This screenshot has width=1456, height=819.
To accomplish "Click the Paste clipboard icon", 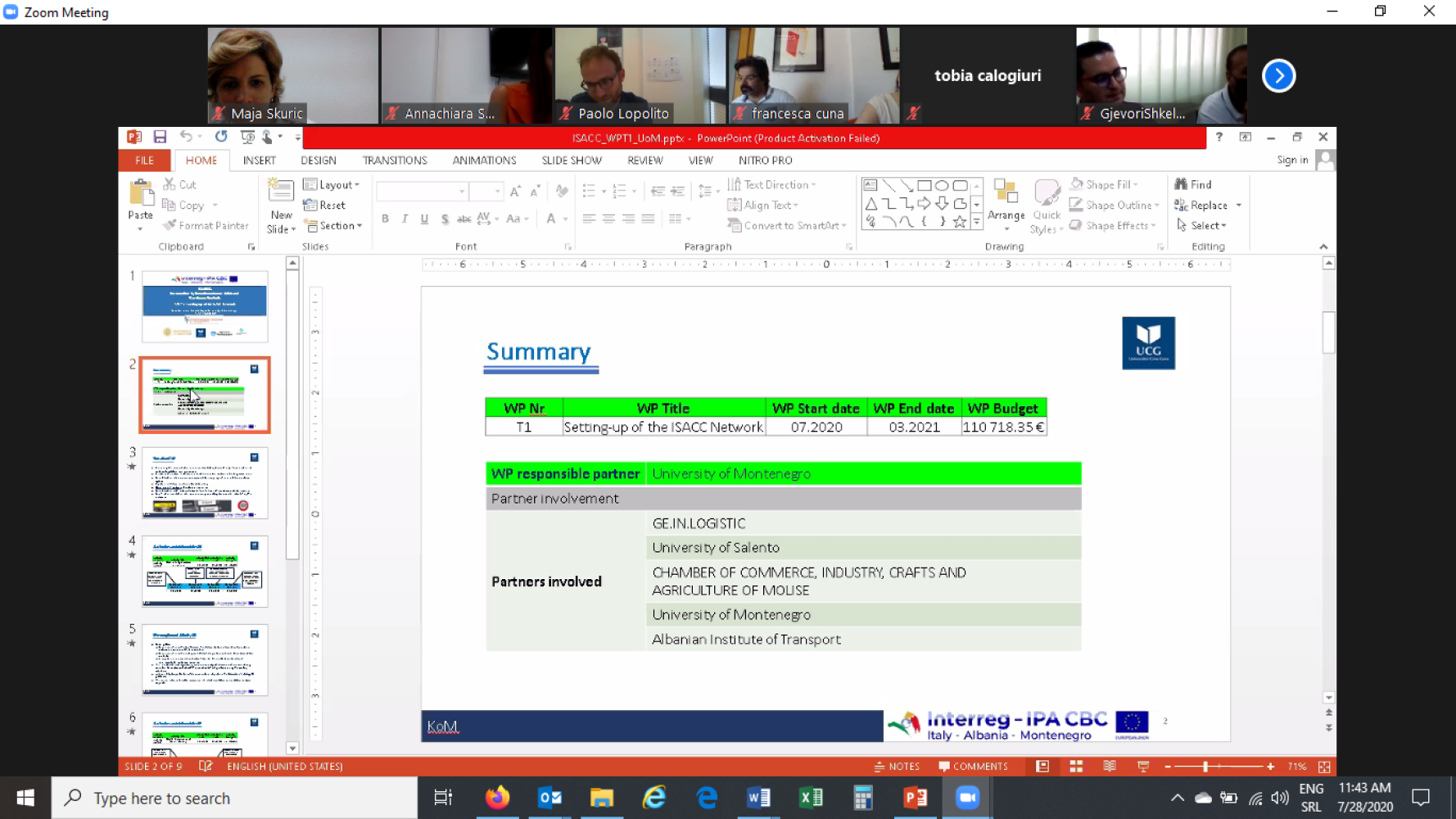I will (x=141, y=193).
